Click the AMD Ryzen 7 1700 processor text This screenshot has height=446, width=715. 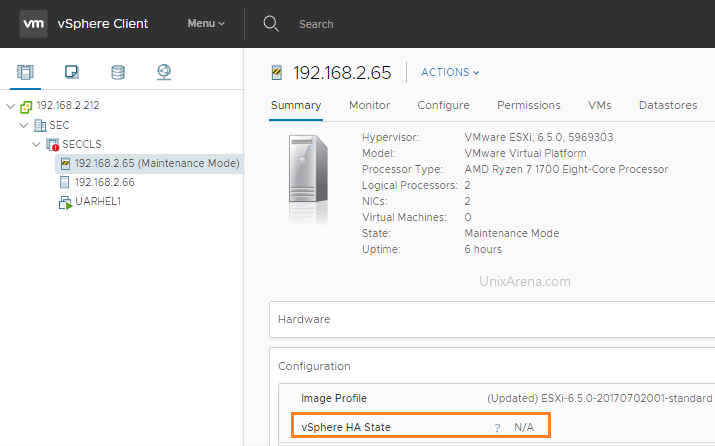click(x=566, y=169)
